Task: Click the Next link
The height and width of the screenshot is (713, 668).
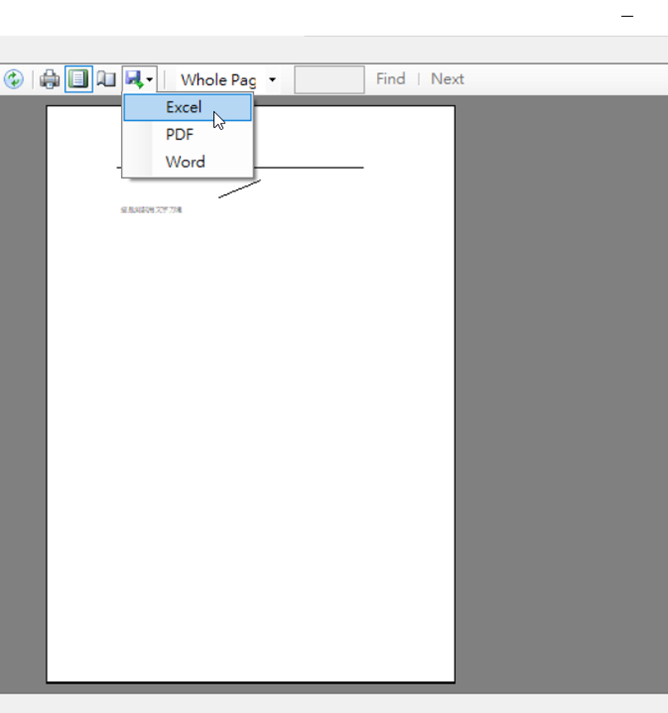Action: [x=447, y=79]
